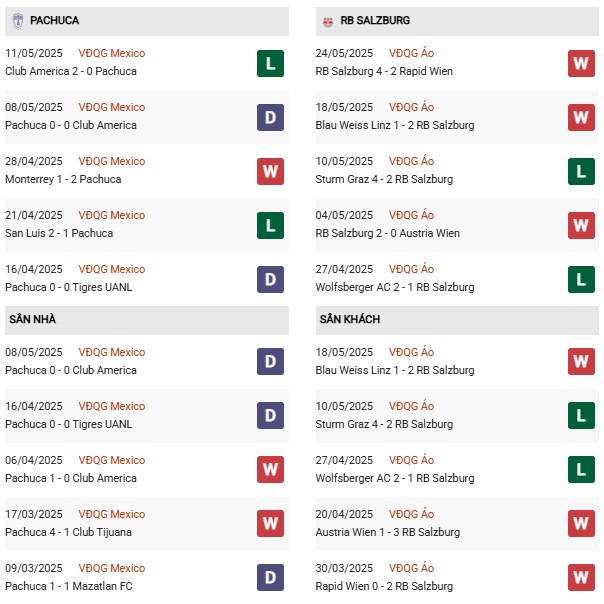
Task: Click the RB Salzburg club logo
Action: coord(328,20)
